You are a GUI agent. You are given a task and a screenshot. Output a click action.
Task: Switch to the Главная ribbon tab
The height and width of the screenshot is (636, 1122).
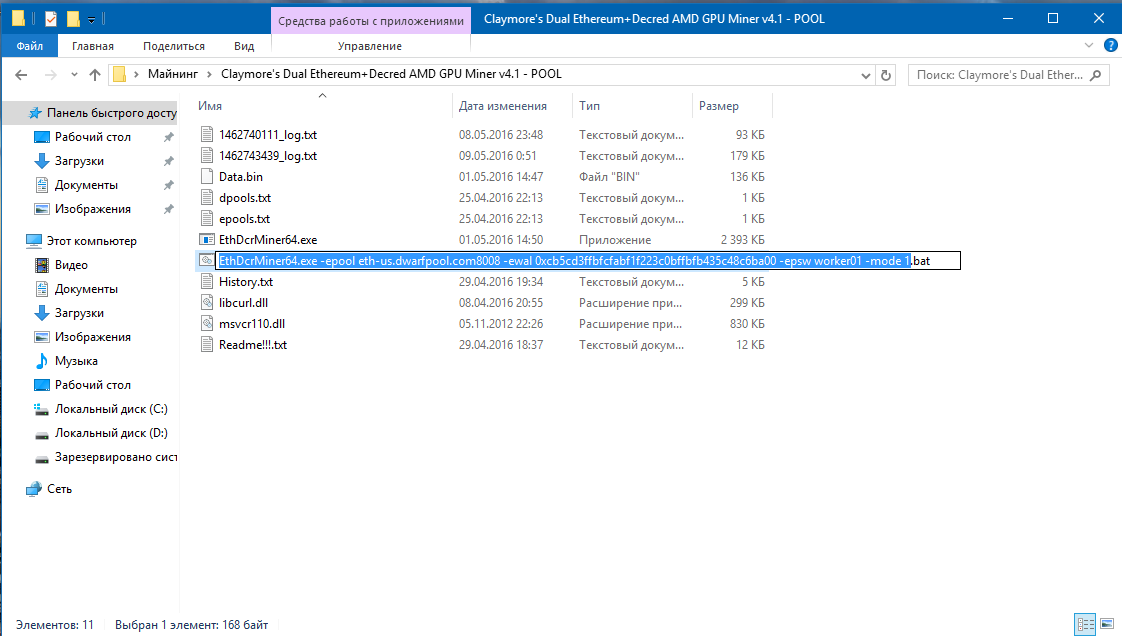(x=92, y=46)
